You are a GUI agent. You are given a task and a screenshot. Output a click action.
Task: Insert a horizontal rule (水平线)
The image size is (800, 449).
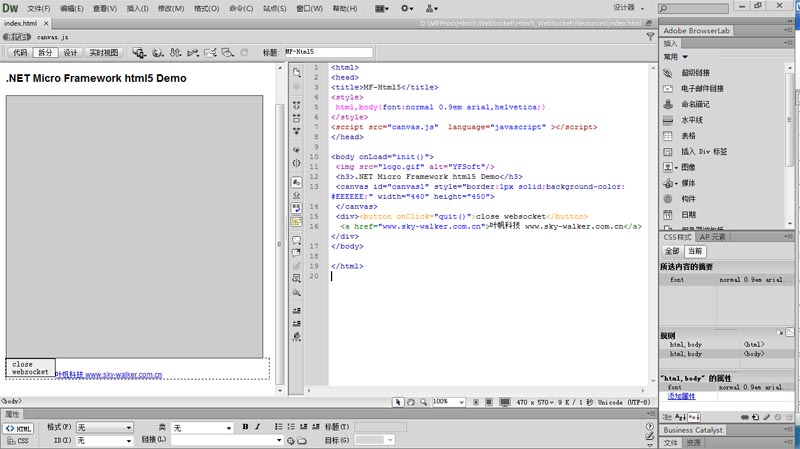[x=669, y=120]
